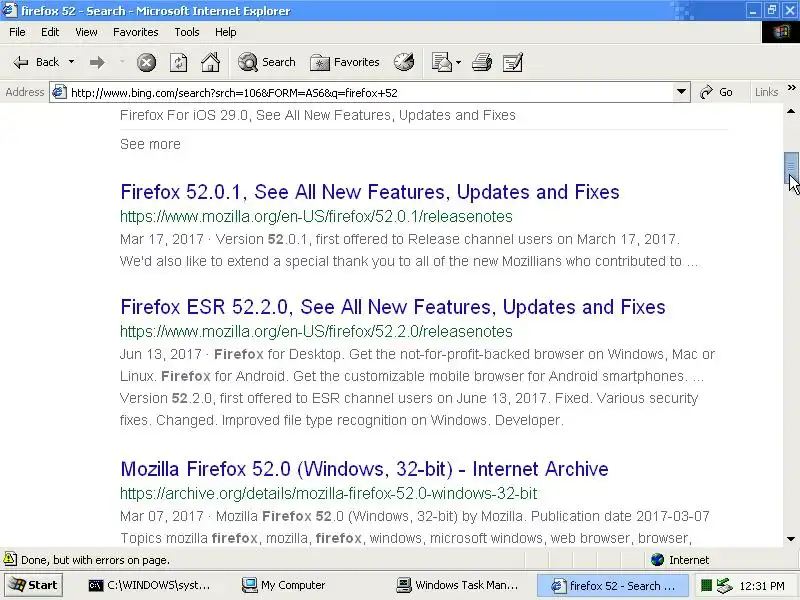This screenshot has height=600, width=800.
Task: Click the Internet Explorer title bar icon
Action: coord(10,10)
